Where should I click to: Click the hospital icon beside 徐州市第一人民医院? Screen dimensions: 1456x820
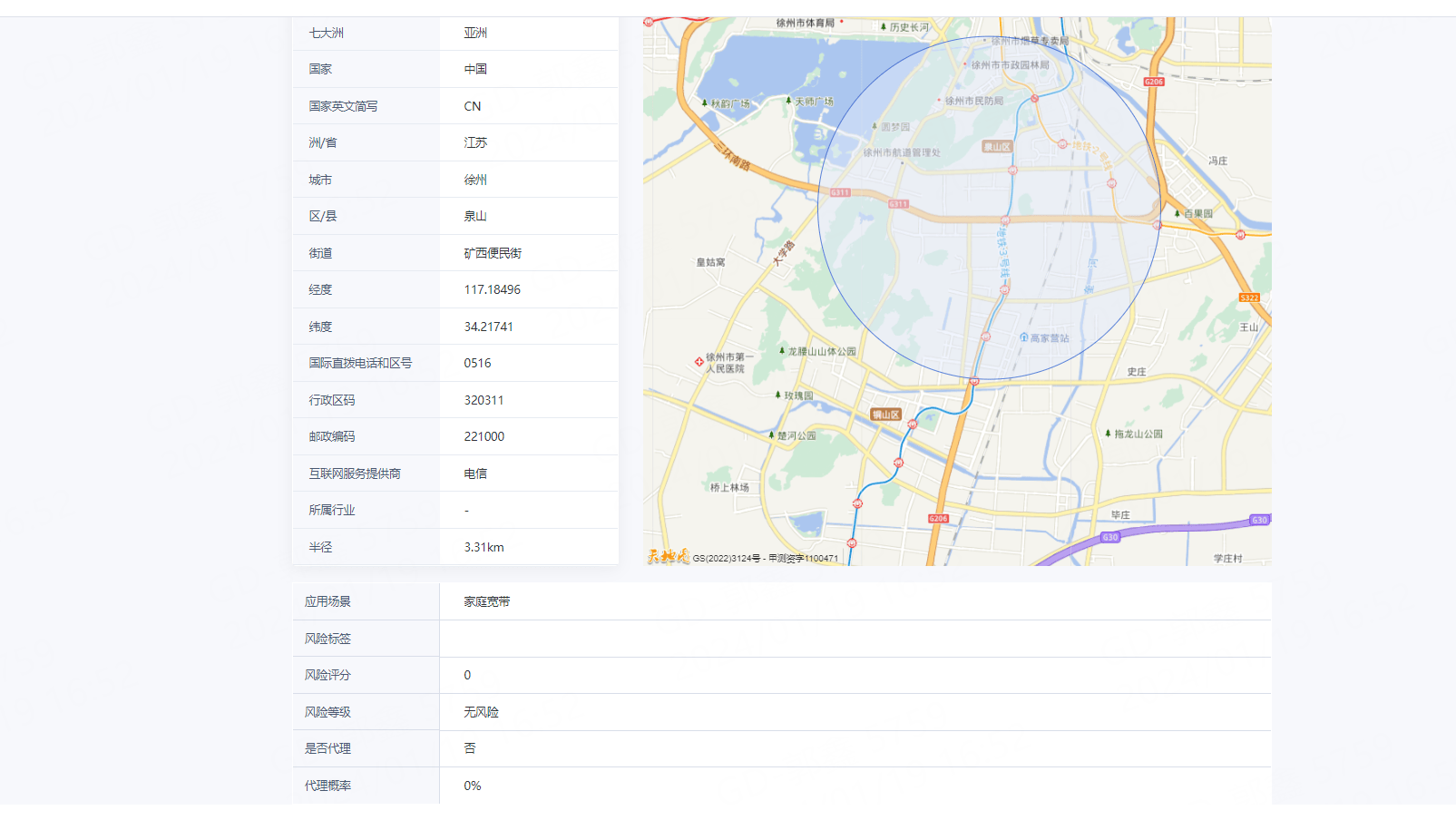699,362
